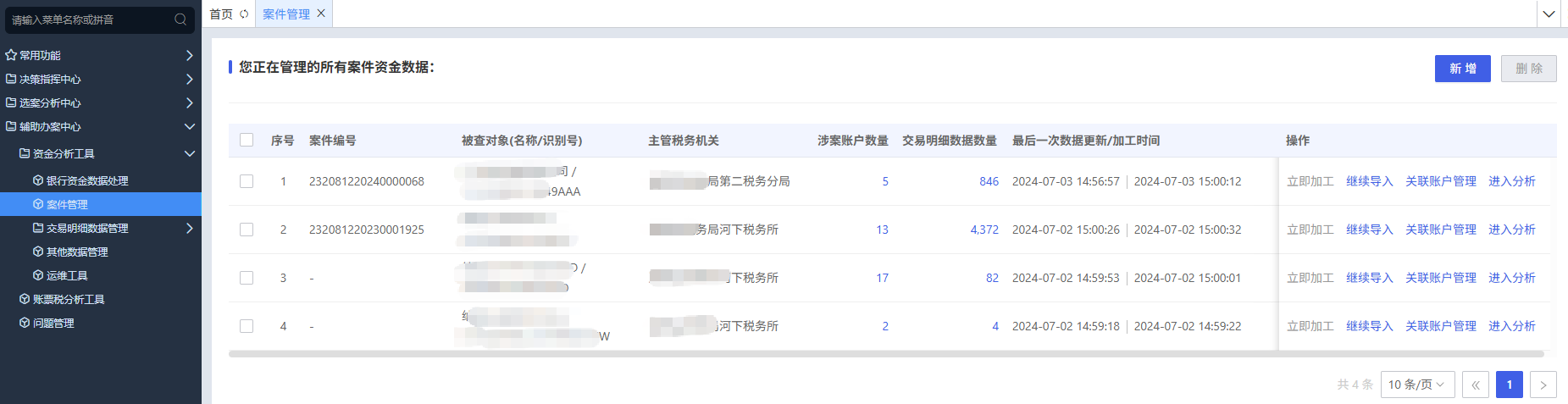This screenshot has height=404, width=1568.
Task: Click the 账票税分析工具 cube icon
Action: [25, 299]
